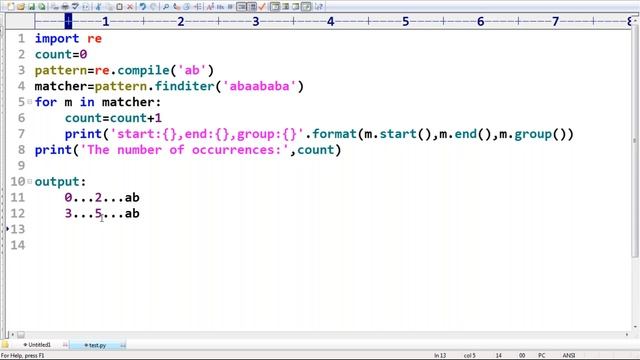The width and height of the screenshot is (640, 360).
Task: Click '.format' on line 7
Action: [x=331, y=134]
